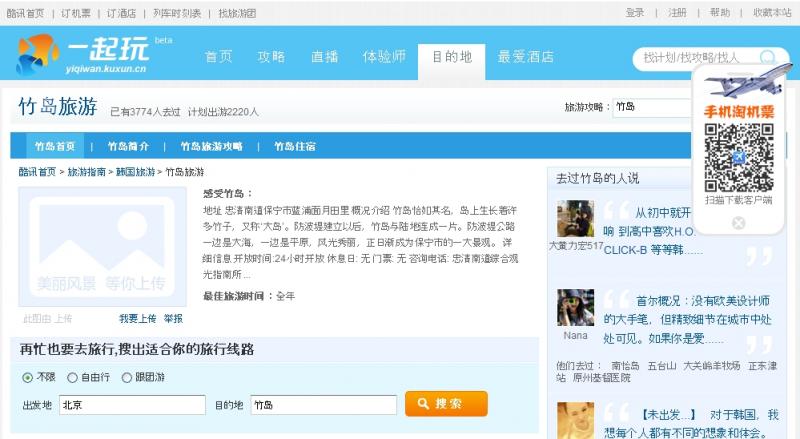Select the 不限 travel type radio

[x=28, y=377]
